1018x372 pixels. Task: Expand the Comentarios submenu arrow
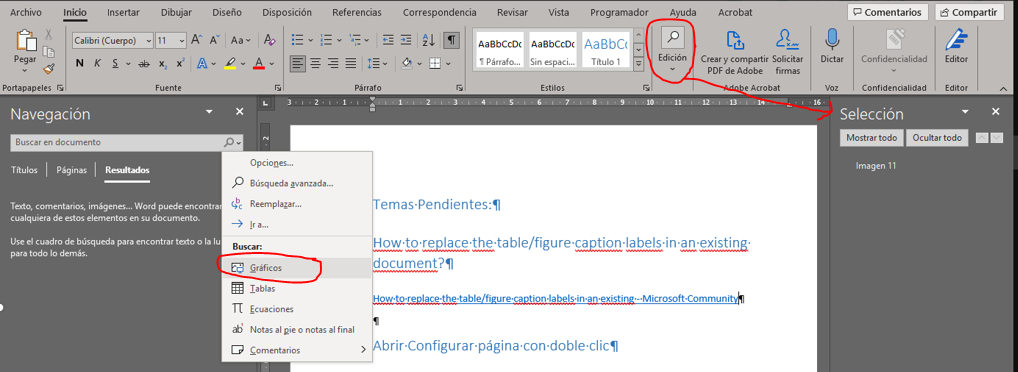point(363,350)
